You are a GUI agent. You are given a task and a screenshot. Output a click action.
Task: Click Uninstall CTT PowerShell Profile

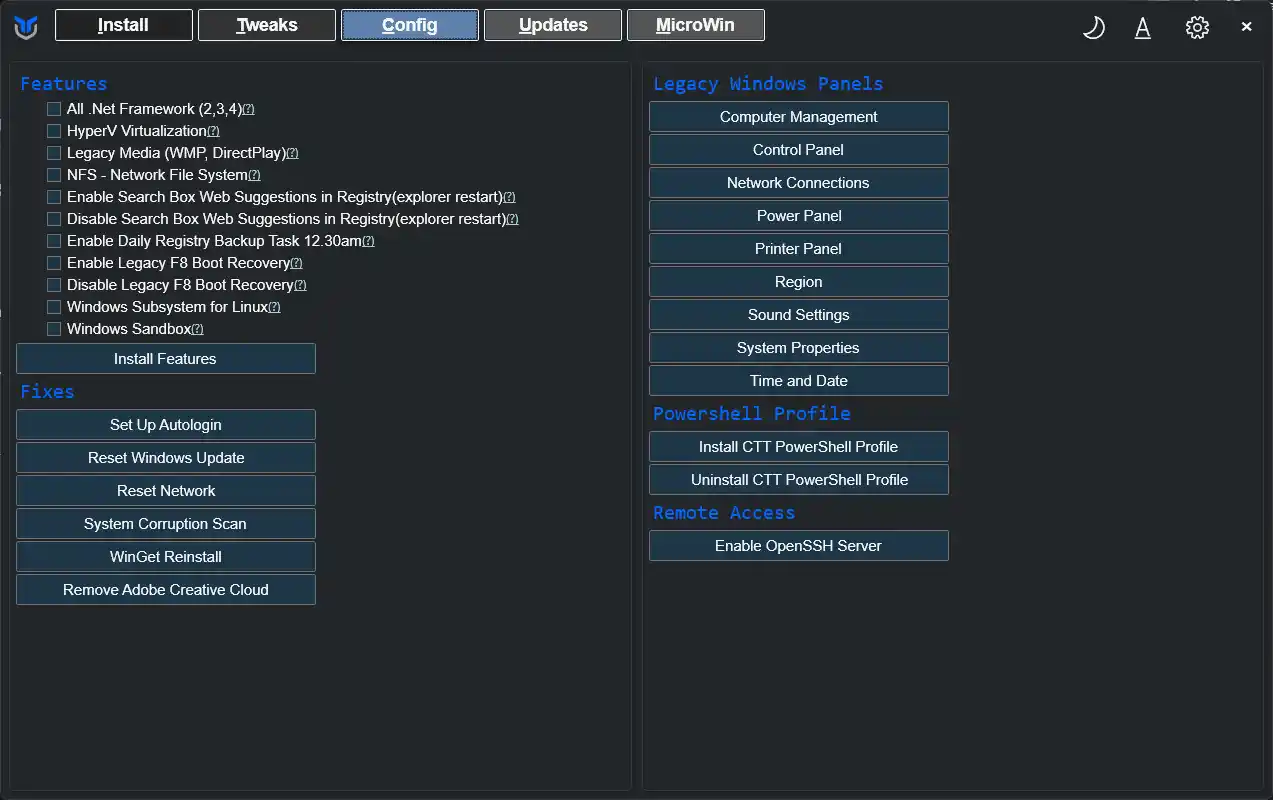pos(799,480)
